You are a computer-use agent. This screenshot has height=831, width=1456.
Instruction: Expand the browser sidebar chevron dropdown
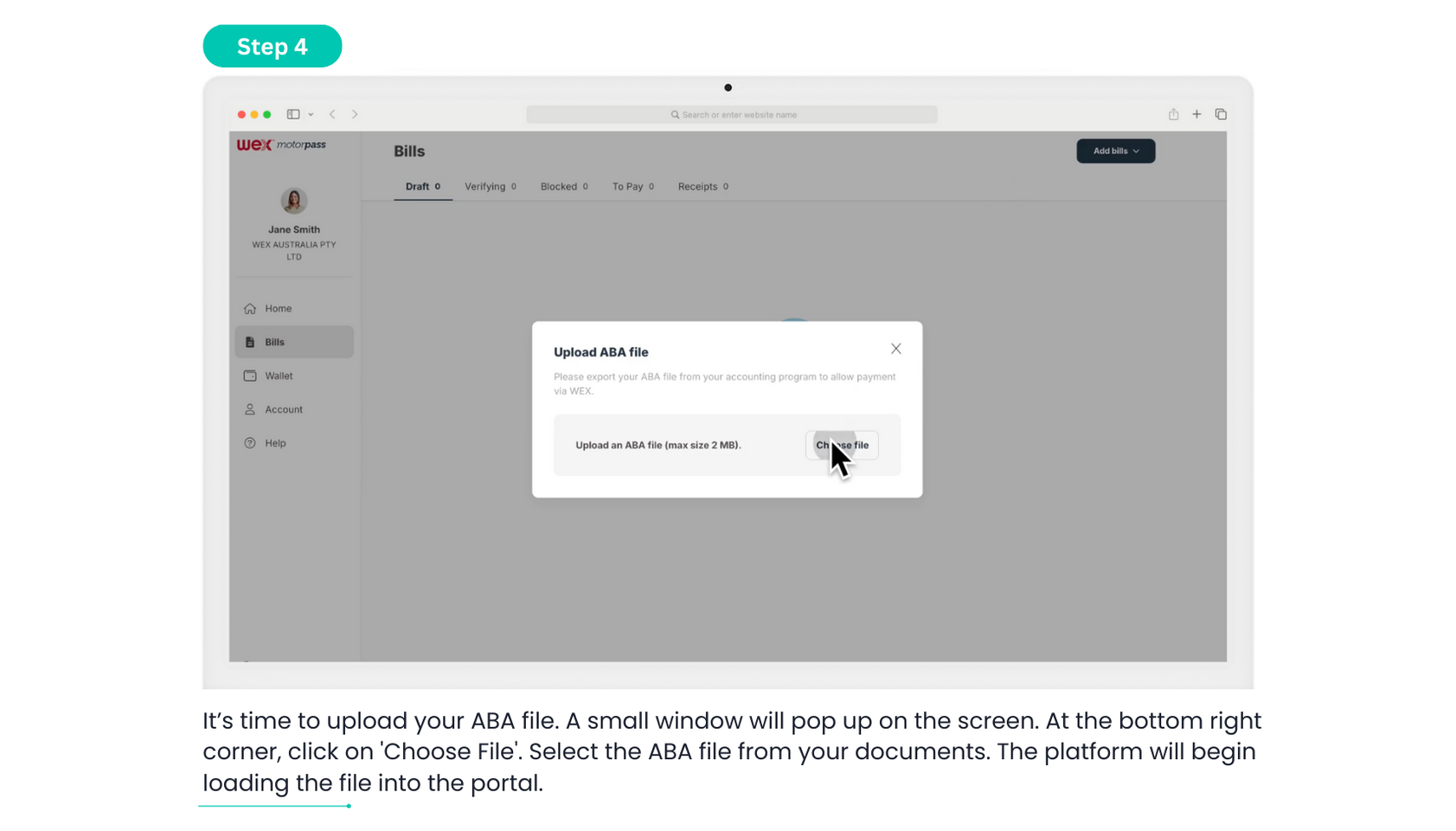[311, 115]
